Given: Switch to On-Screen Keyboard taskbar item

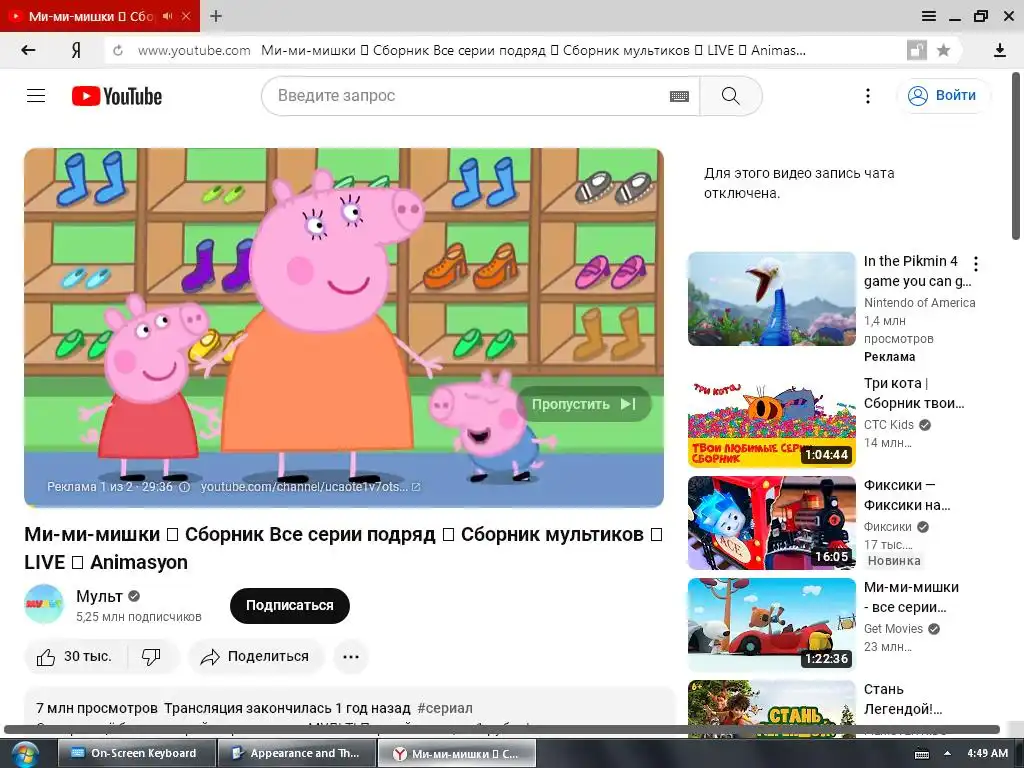Looking at the screenshot, I should (x=136, y=754).
